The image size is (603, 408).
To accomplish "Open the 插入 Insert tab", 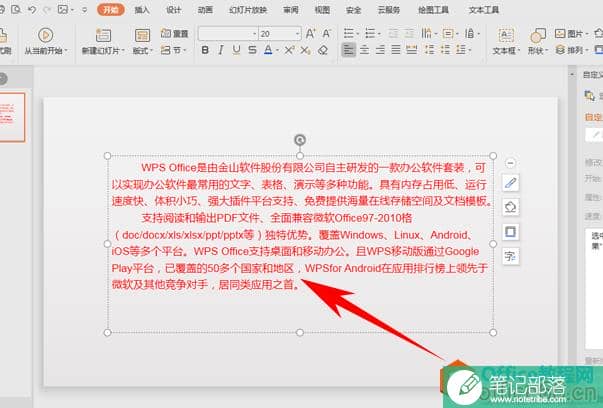I will coord(142,10).
